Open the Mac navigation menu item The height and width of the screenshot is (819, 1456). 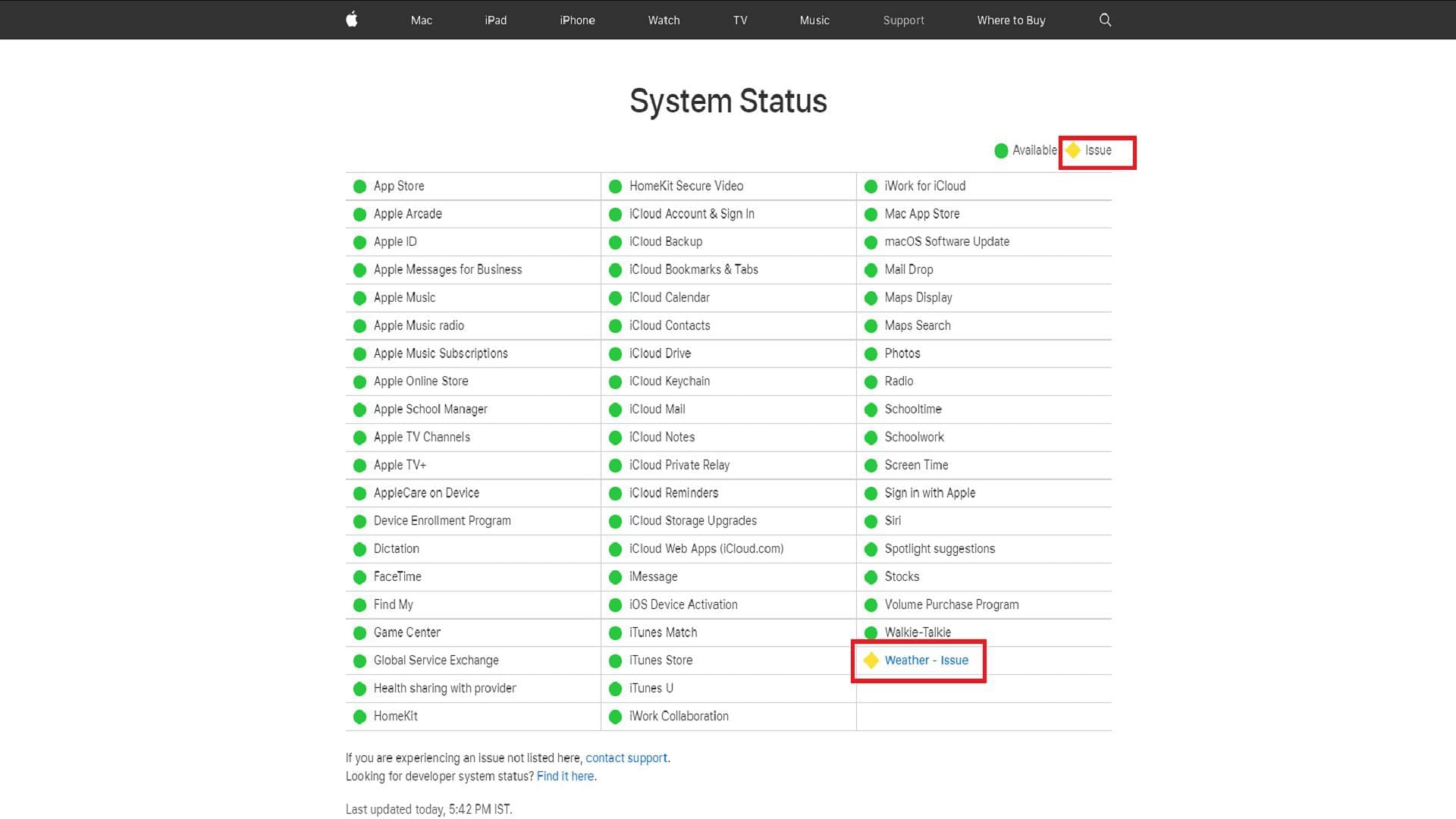coord(421,20)
